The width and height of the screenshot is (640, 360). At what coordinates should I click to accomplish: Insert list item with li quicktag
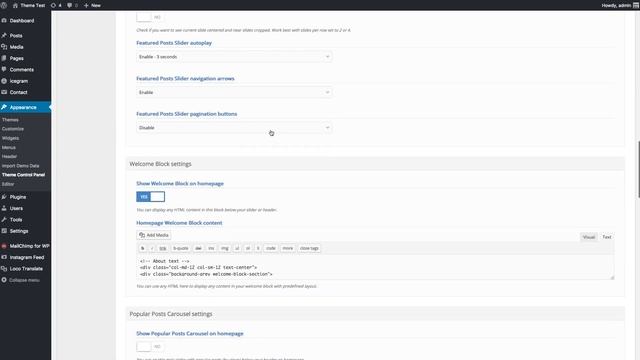tap(258, 248)
